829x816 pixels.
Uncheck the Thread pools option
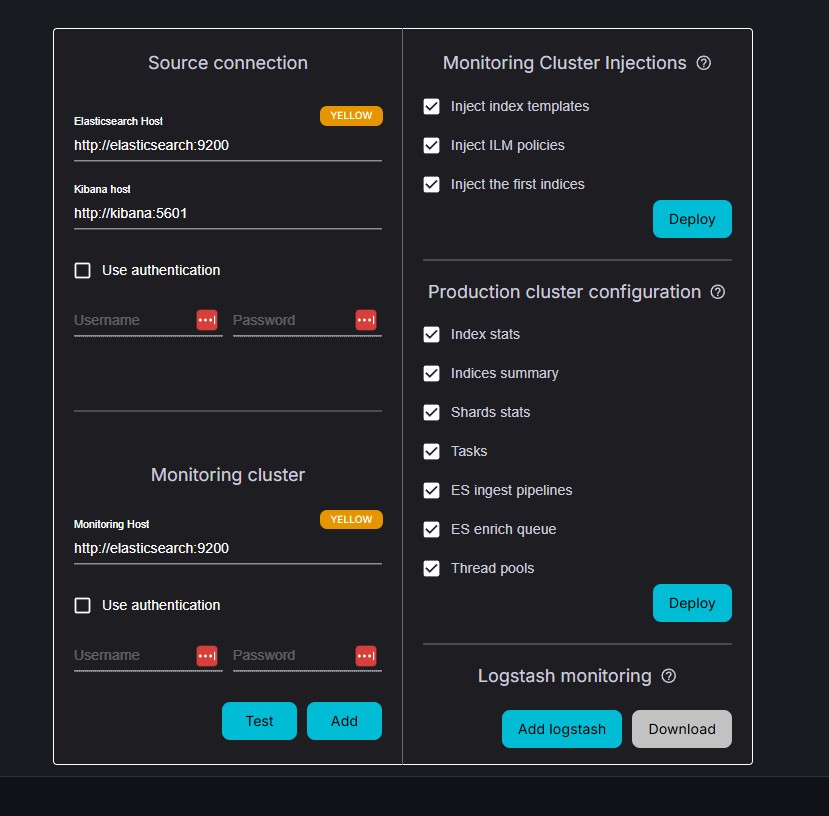point(431,567)
